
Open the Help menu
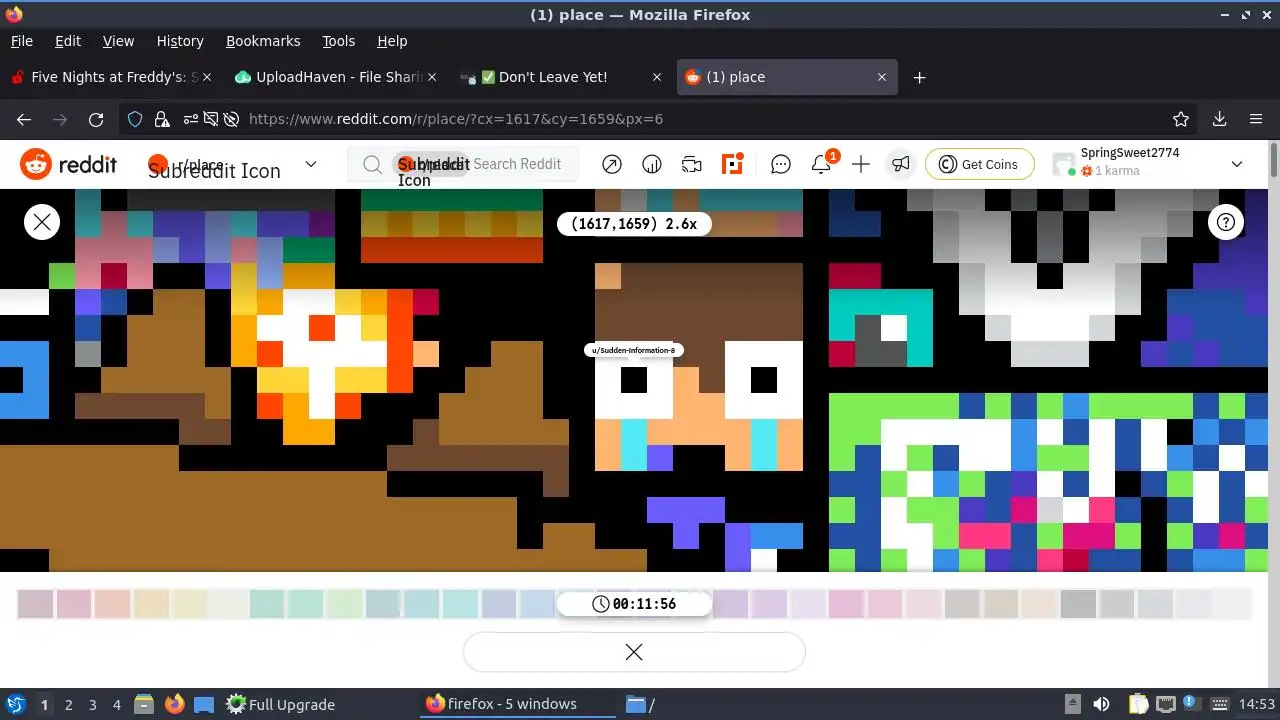[392, 41]
